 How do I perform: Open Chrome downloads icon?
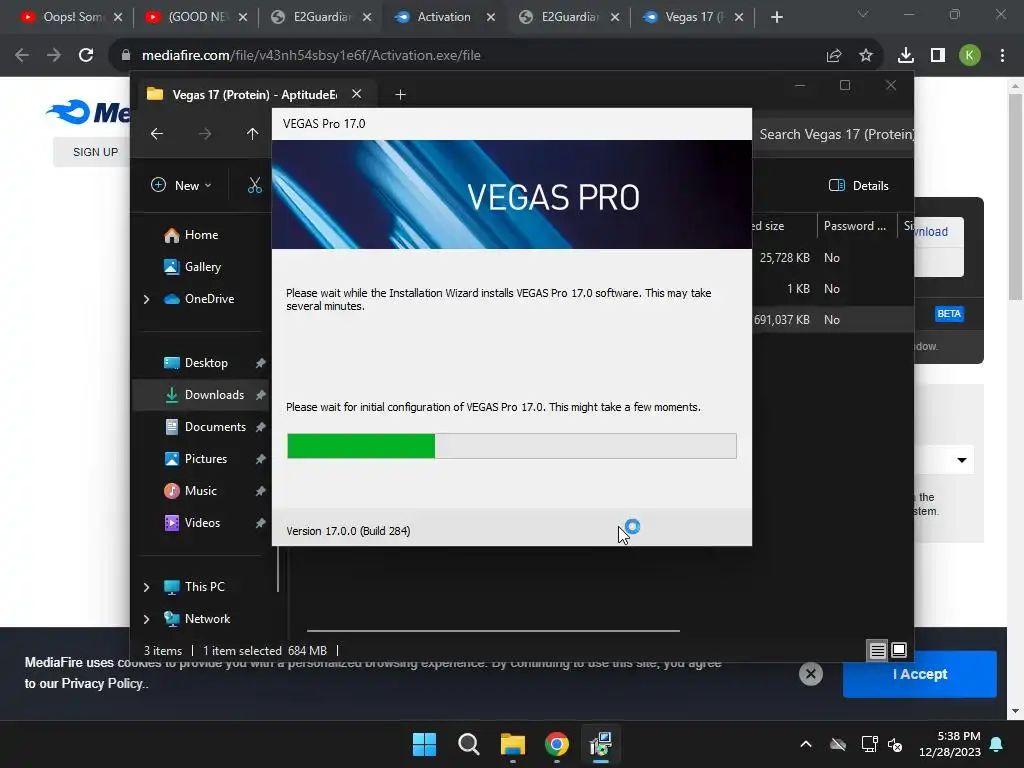pyautogui.click(x=905, y=56)
